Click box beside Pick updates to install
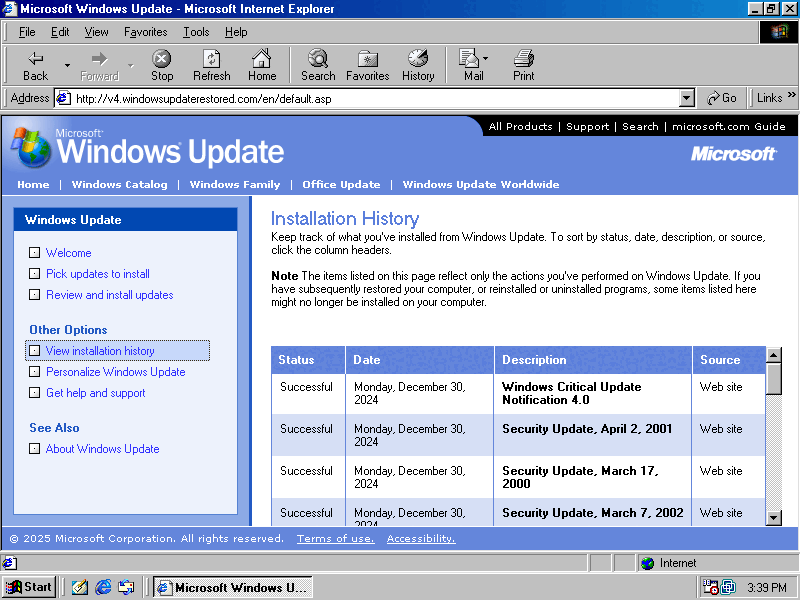Image resolution: width=800 pixels, height=600 pixels. [x=35, y=274]
